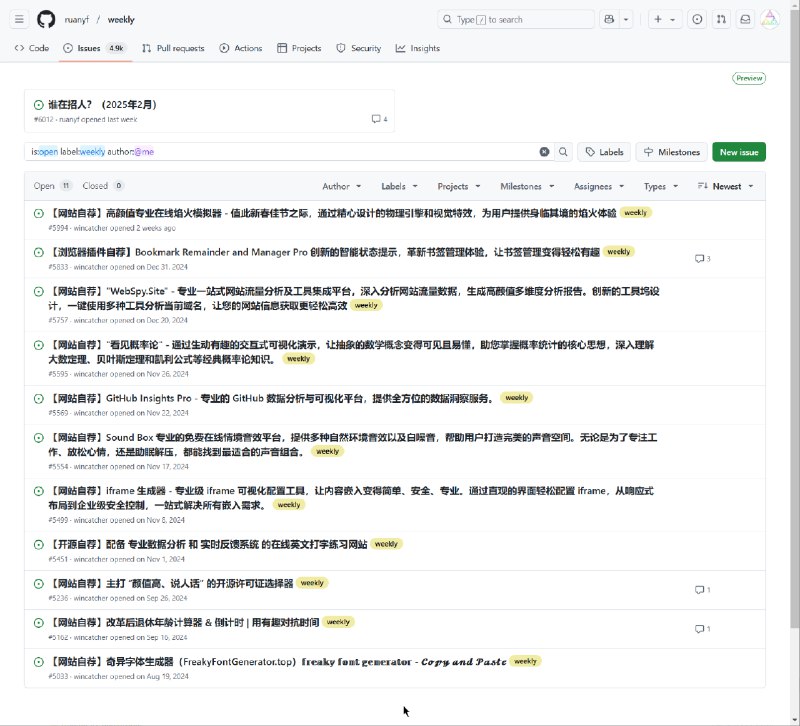Submit the filter with magnifier icon
The image size is (800, 726).
coord(563,152)
